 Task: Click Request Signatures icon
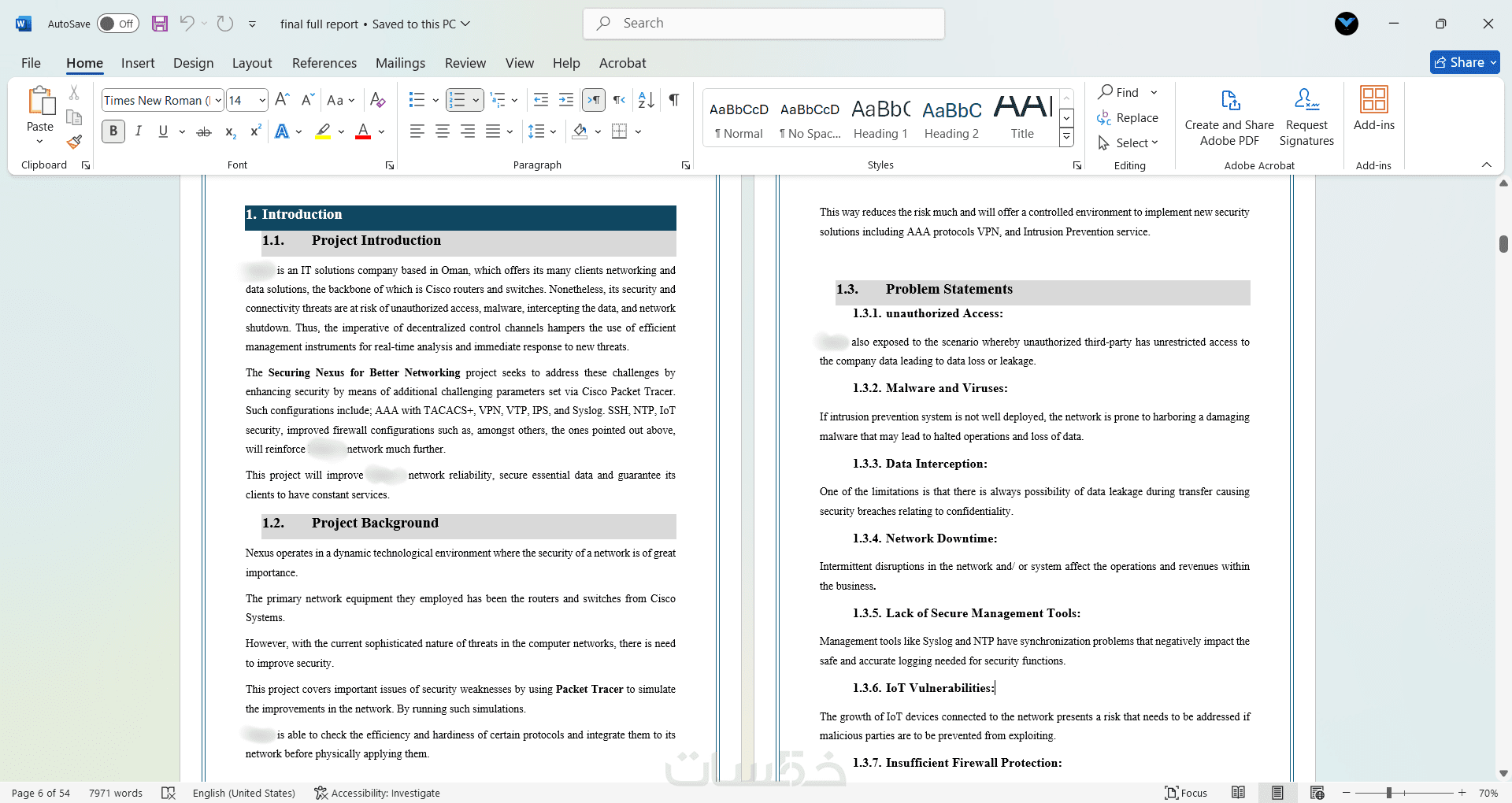pyautogui.click(x=1306, y=117)
